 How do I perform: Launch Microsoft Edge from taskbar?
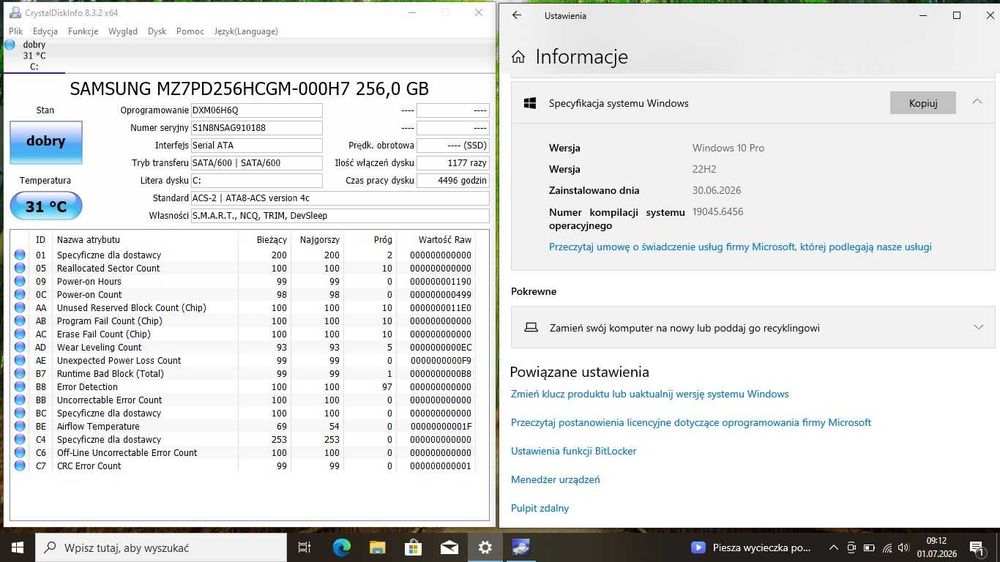[x=342, y=547]
